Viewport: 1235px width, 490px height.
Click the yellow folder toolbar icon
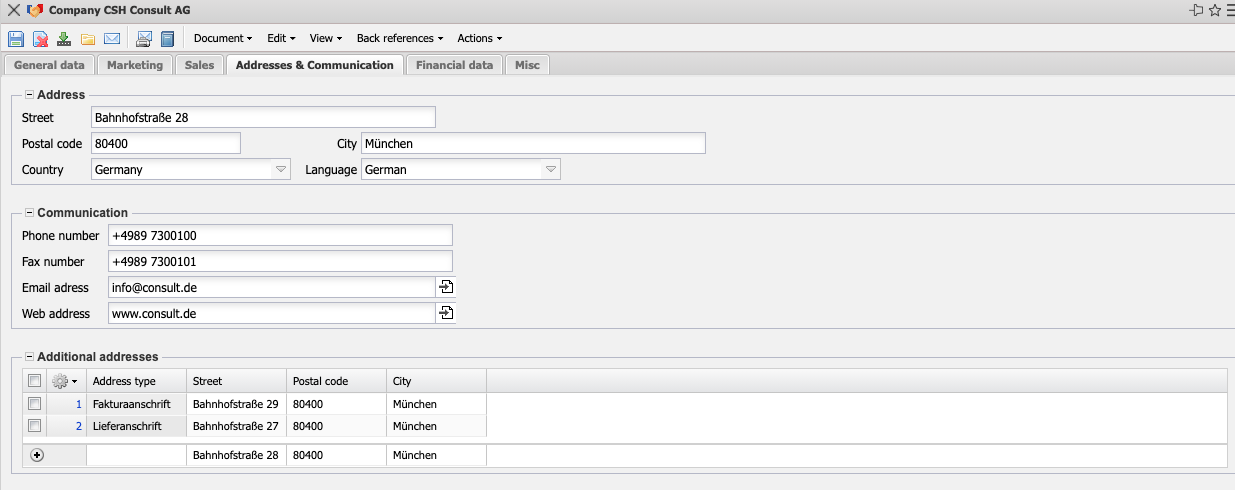(88, 39)
